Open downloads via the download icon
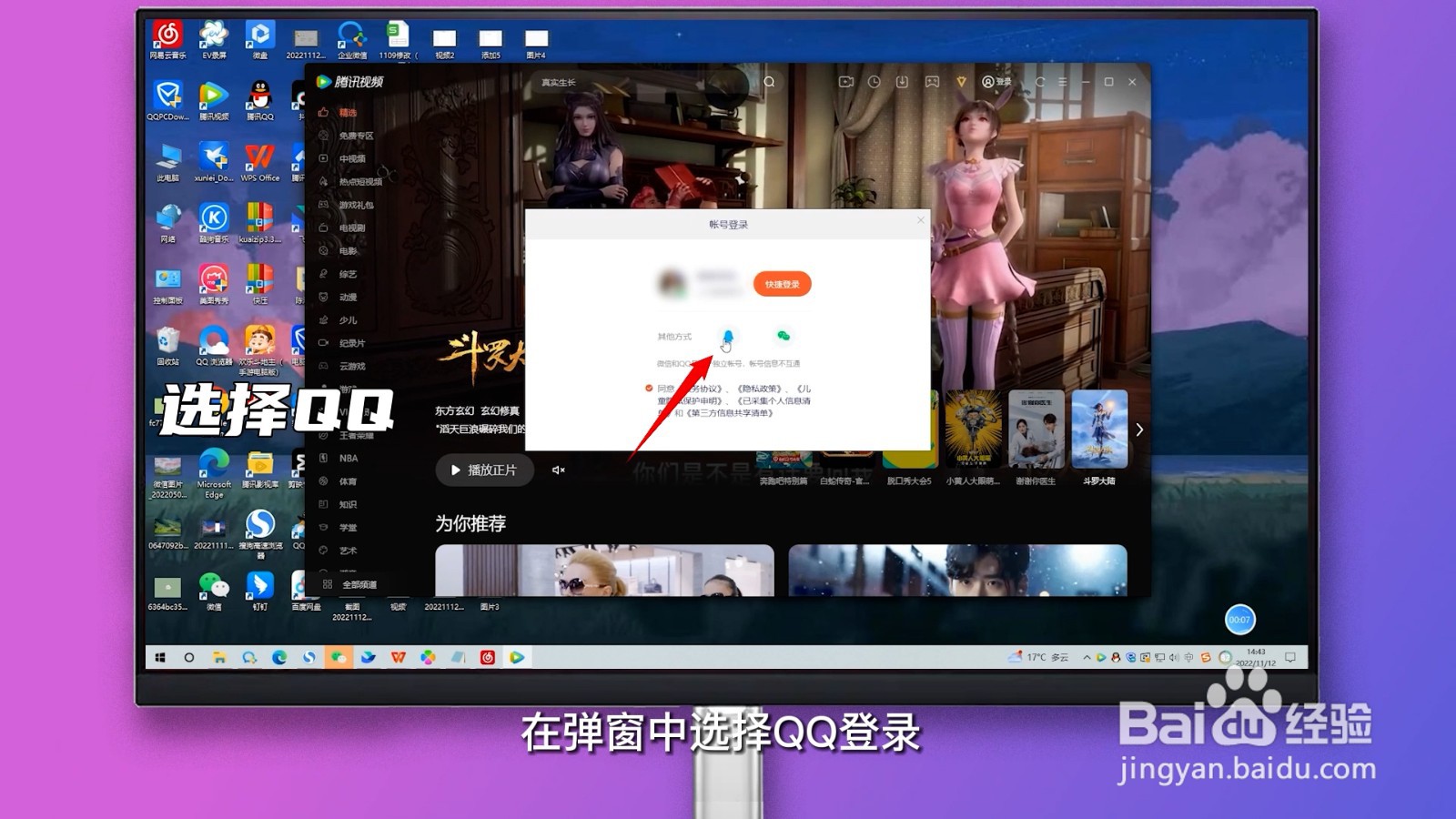The width and height of the screenshot is (1456, 819). point(903,82)
